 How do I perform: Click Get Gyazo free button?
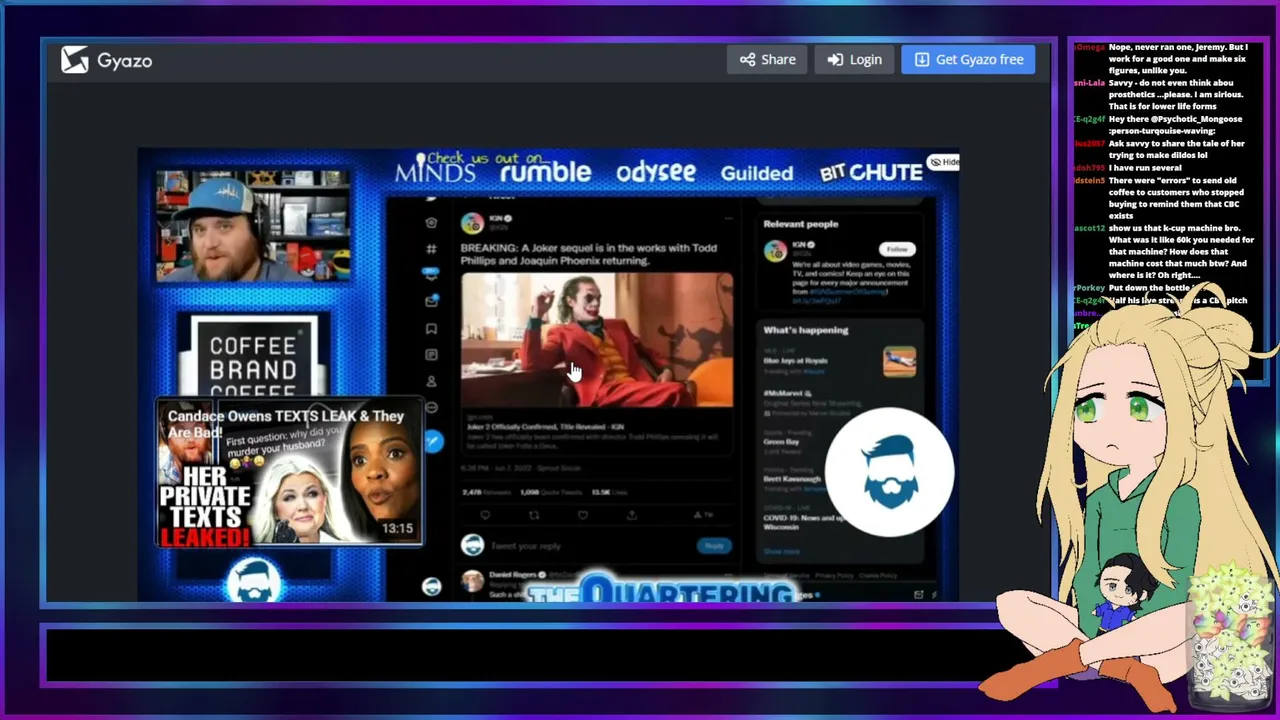point(968,59)
